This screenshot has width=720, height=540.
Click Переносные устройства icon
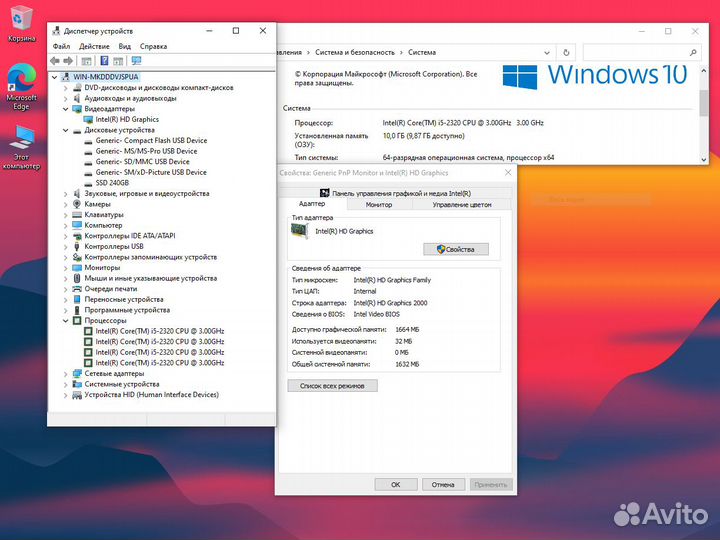77,299
